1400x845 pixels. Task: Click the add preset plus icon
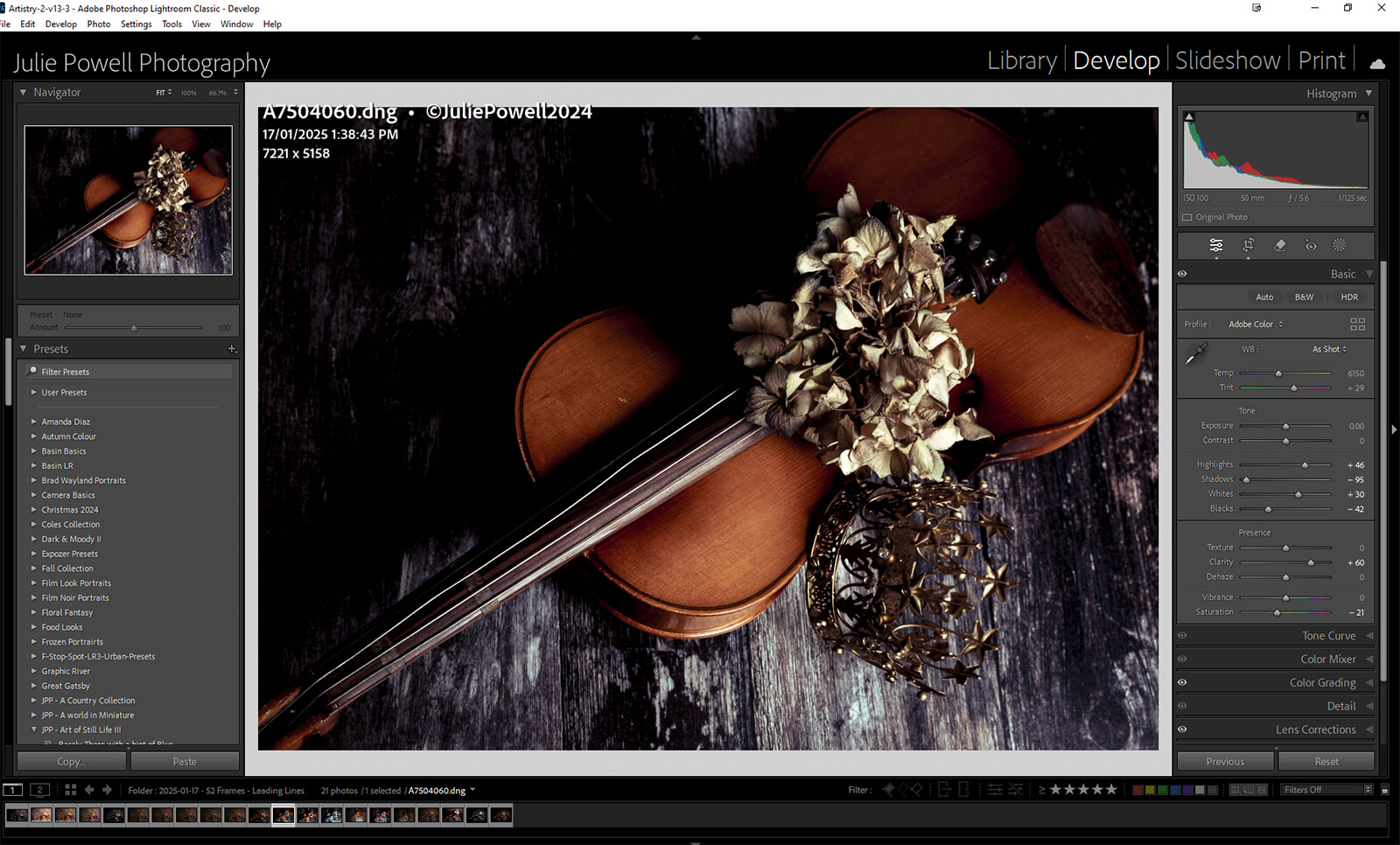[232, 349]
